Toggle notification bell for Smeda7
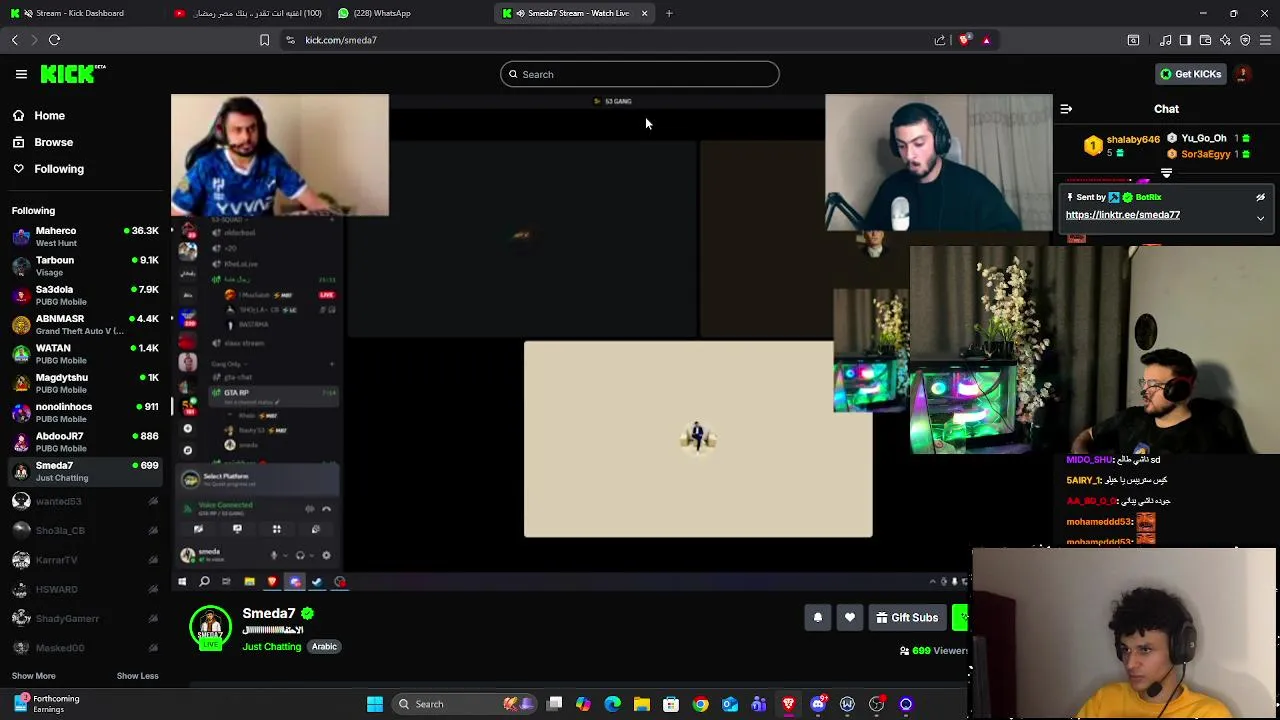The image size is (1280, 720). click(817, 618)
